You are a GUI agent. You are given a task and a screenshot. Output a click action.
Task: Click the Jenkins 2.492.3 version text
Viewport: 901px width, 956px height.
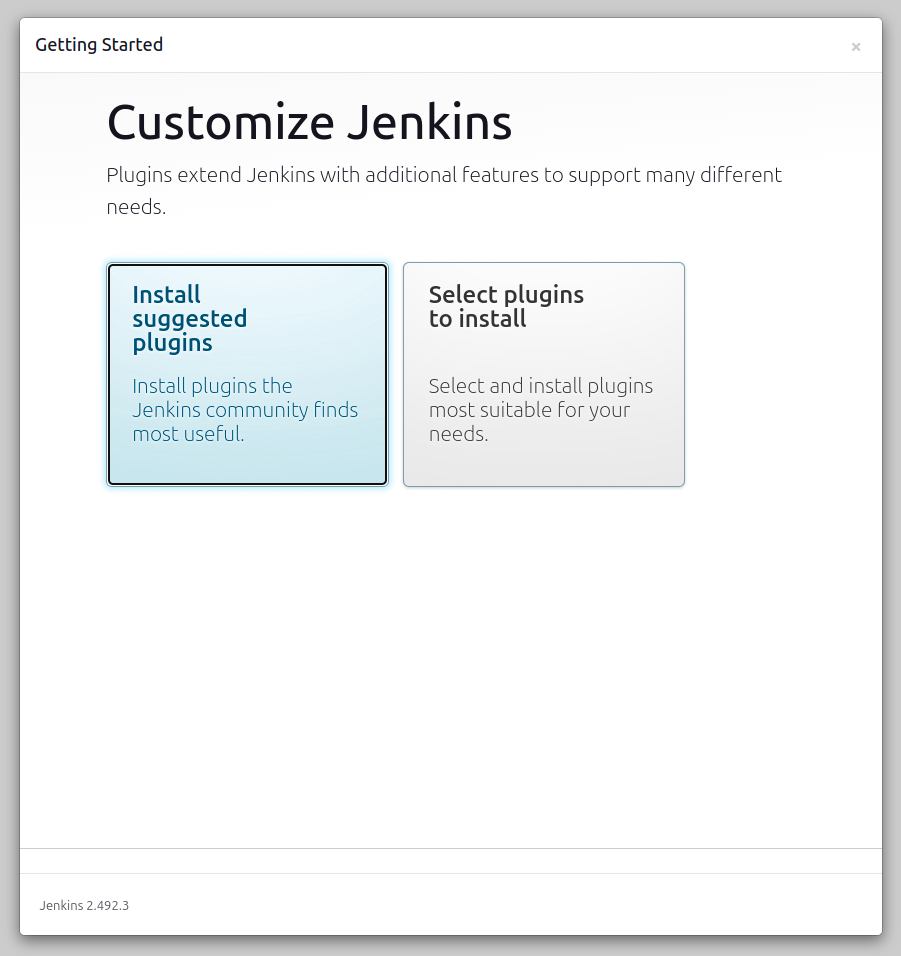click(x=84, y=905)
